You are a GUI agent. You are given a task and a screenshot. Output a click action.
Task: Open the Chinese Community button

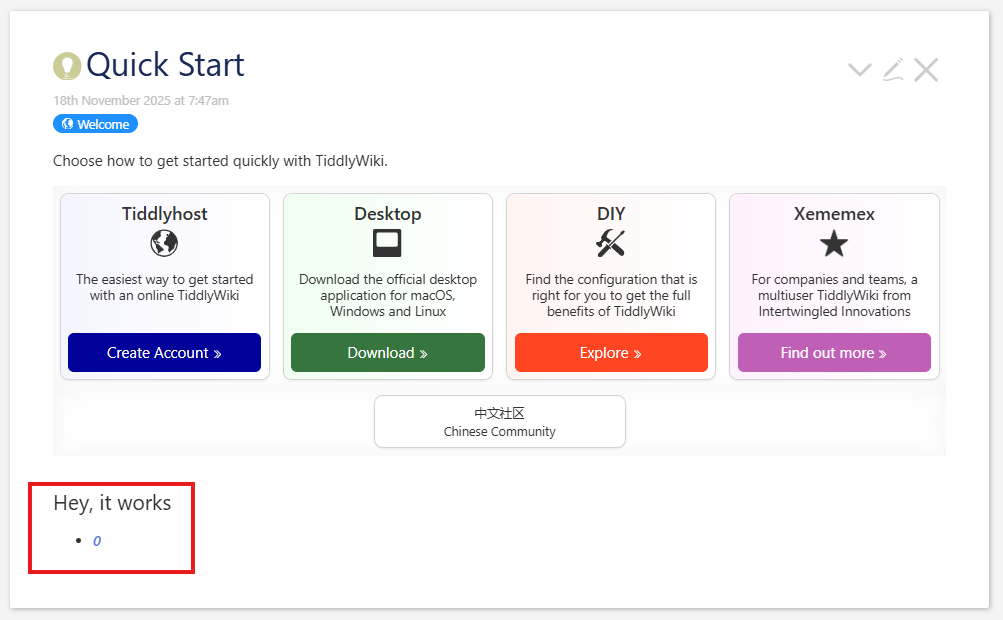pos(499,422)
